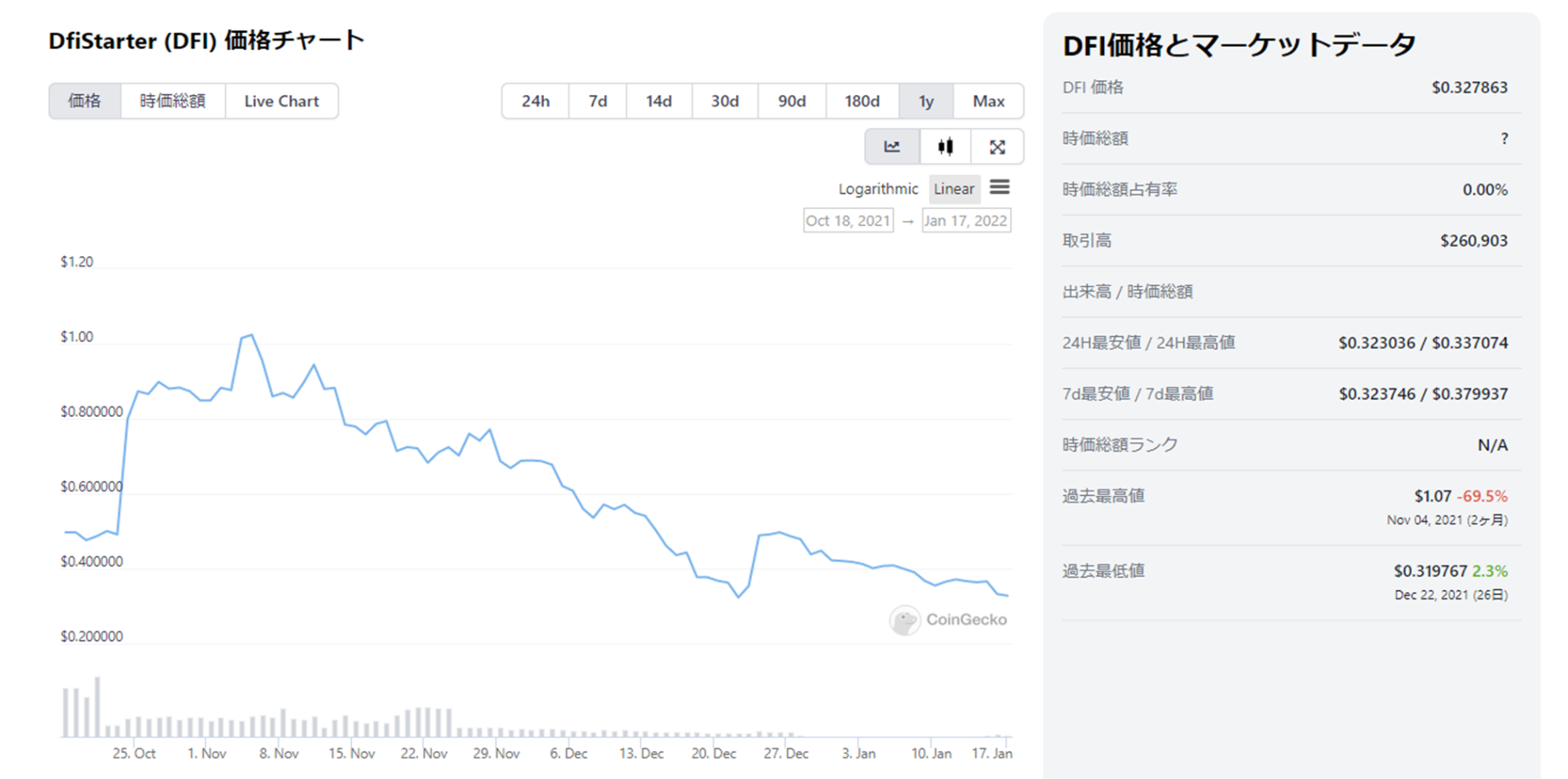This screenshot has height=779, width=1568.
Task: Click the $1.20 axis label
Action: tap(77, 262)
